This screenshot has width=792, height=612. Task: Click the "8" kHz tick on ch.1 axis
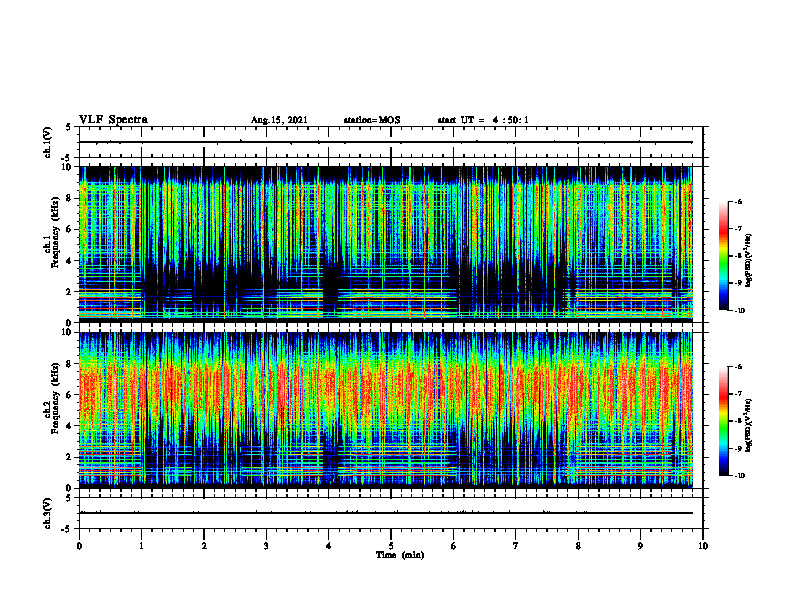click(71, 198)
